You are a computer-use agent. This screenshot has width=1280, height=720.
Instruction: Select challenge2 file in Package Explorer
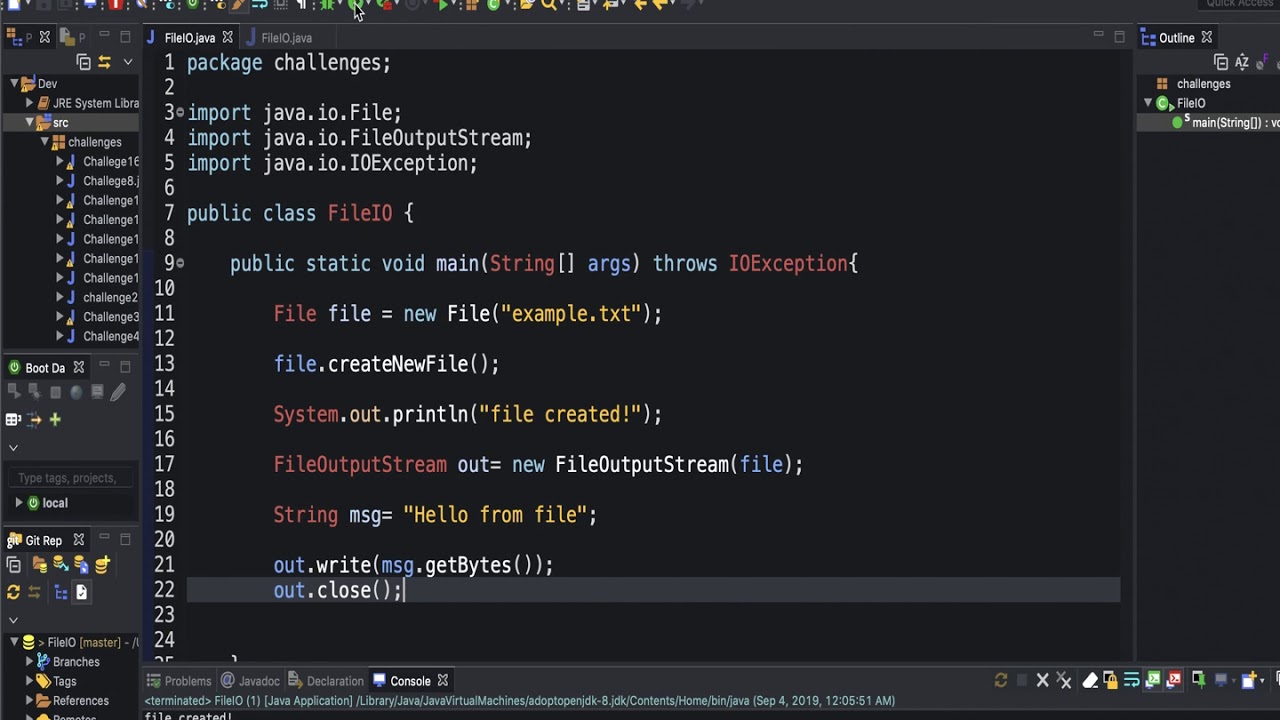pyautogui.click(x=110, y=297)
